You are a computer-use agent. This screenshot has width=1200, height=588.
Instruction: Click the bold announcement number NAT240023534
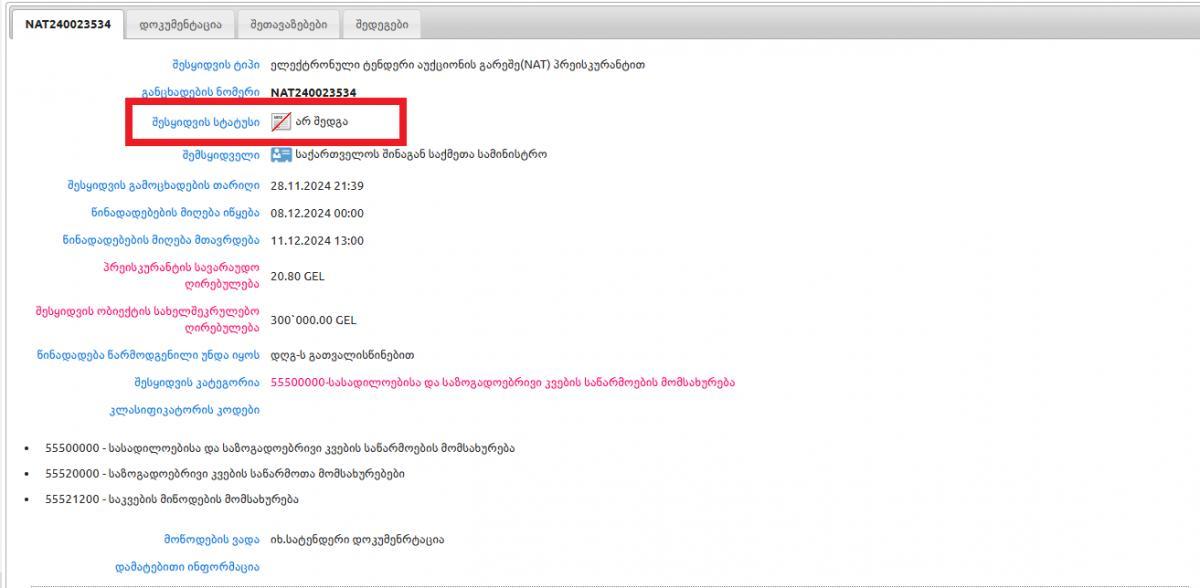point(313,93)
